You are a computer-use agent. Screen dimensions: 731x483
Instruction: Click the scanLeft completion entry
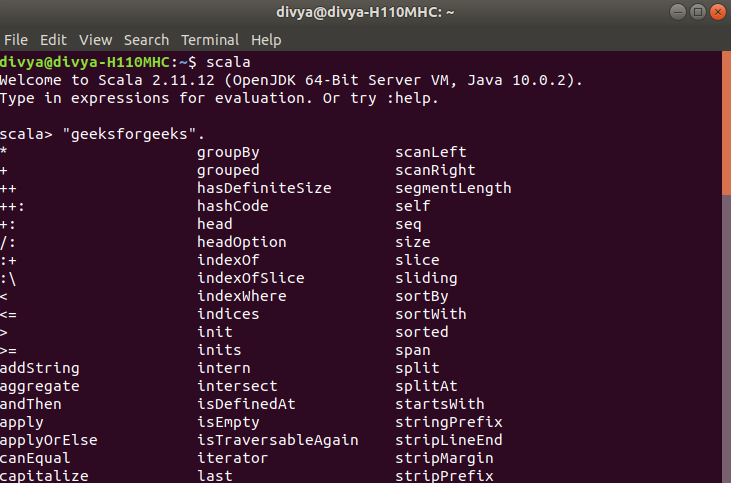click(431, 152)
